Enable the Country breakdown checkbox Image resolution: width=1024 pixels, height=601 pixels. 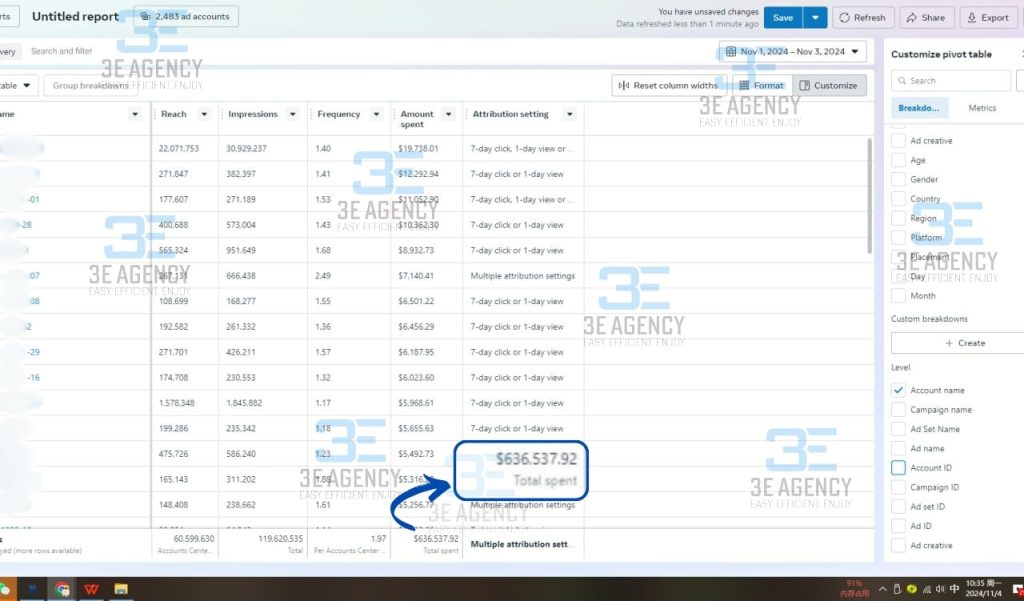898,199
